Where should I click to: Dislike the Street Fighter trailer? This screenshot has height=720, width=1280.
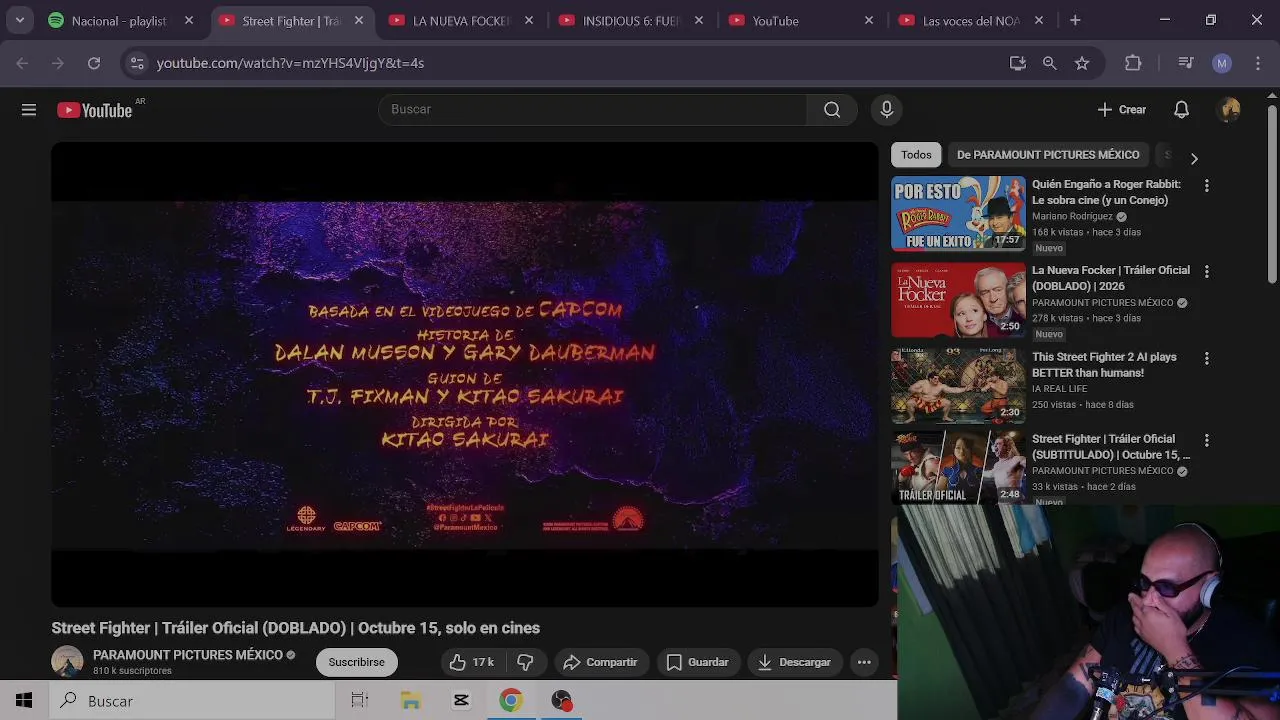525,662
